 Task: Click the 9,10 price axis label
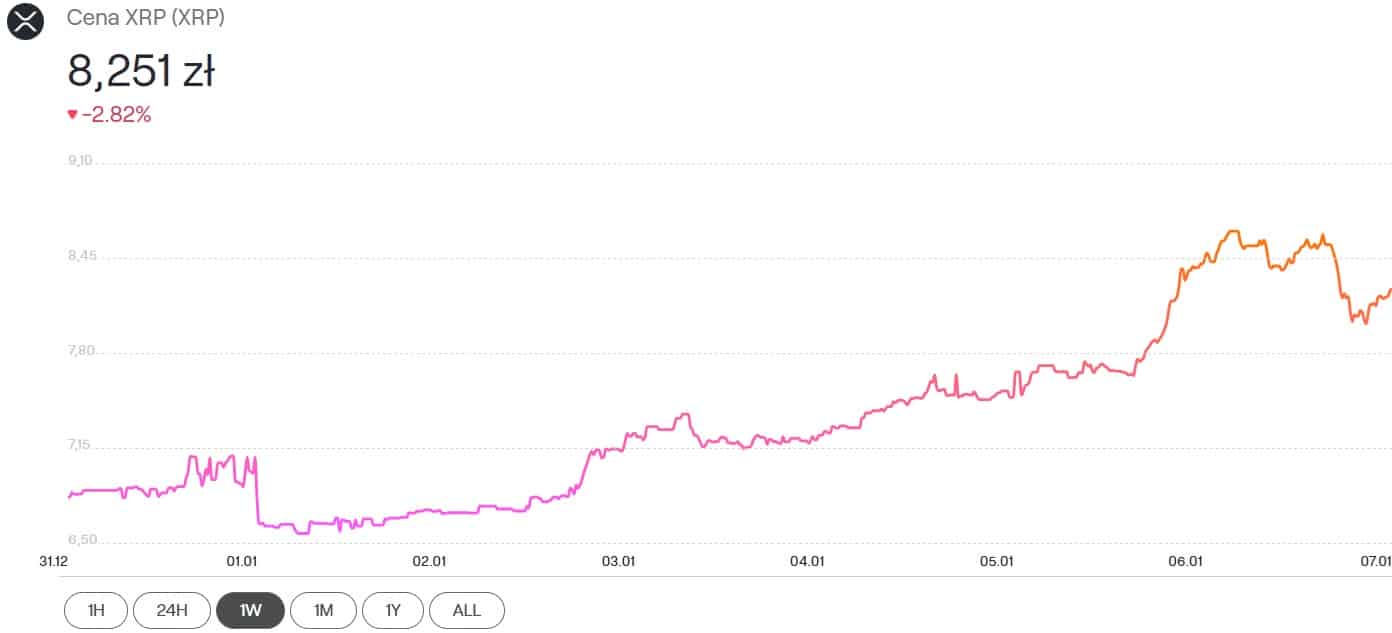pos(80,160)
